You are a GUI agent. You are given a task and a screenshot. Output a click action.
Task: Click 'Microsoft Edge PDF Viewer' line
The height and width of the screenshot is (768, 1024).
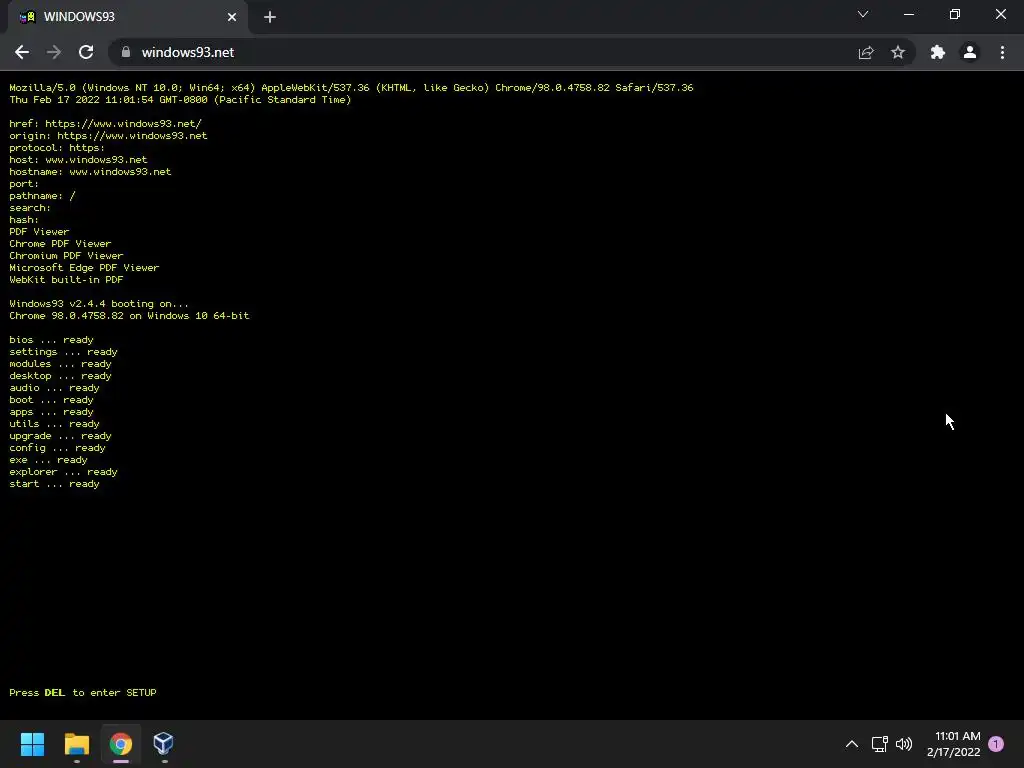tap(84, 268)
